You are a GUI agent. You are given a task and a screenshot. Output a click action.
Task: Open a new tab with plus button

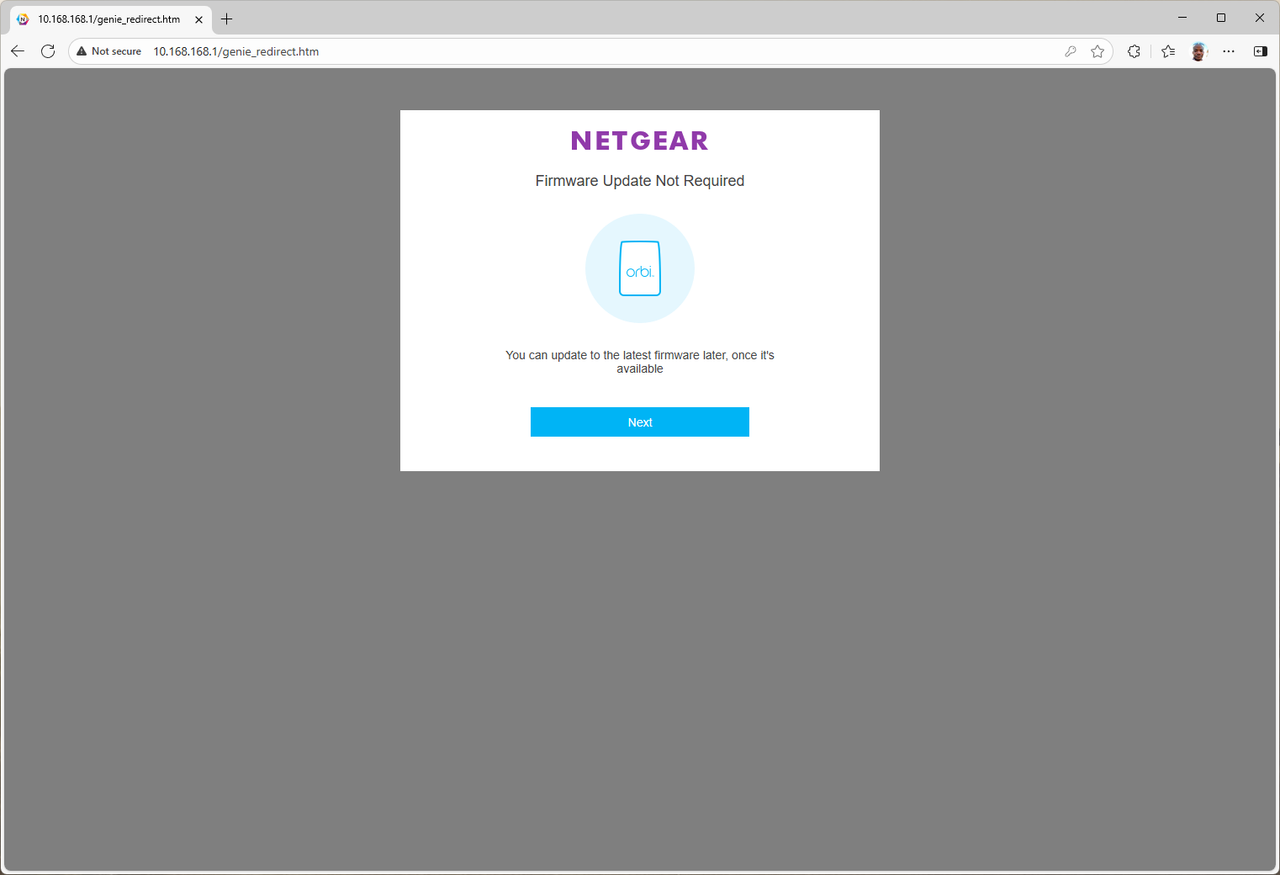[x=227, y=19]
